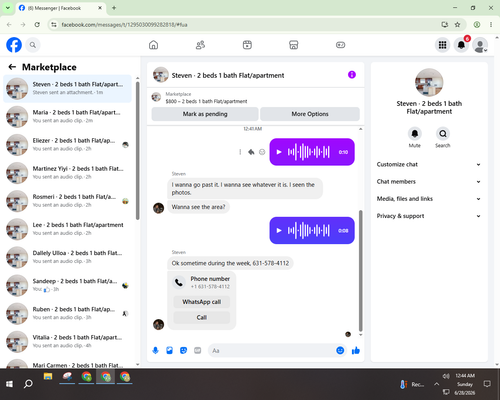
Task: Click Mark as pending button
Action: [205, 114]
